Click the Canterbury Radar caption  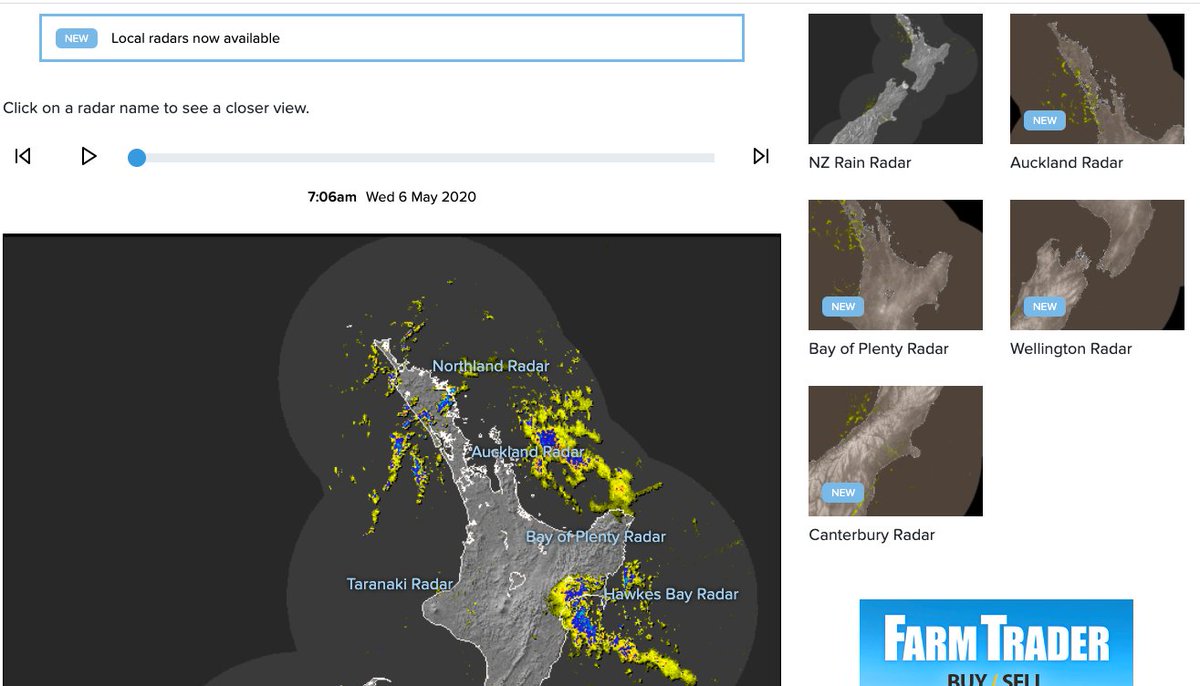[872, 535]
